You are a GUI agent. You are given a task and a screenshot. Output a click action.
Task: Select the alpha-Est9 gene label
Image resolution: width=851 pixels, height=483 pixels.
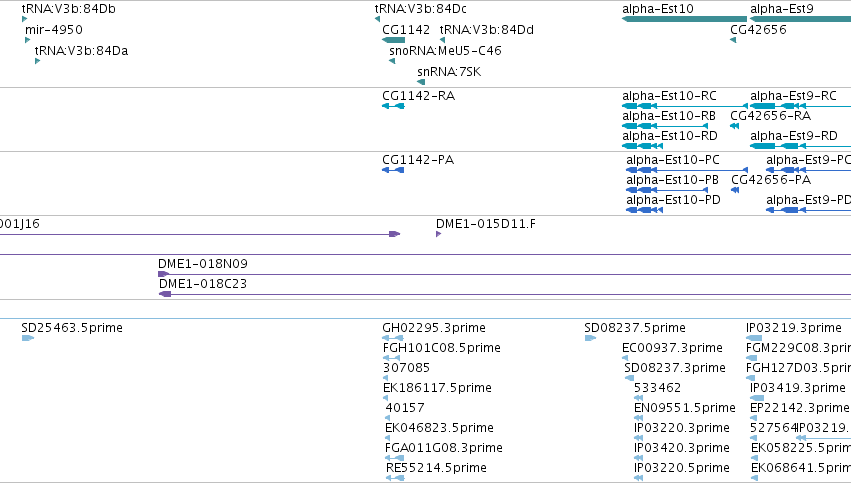click(782, 9)
